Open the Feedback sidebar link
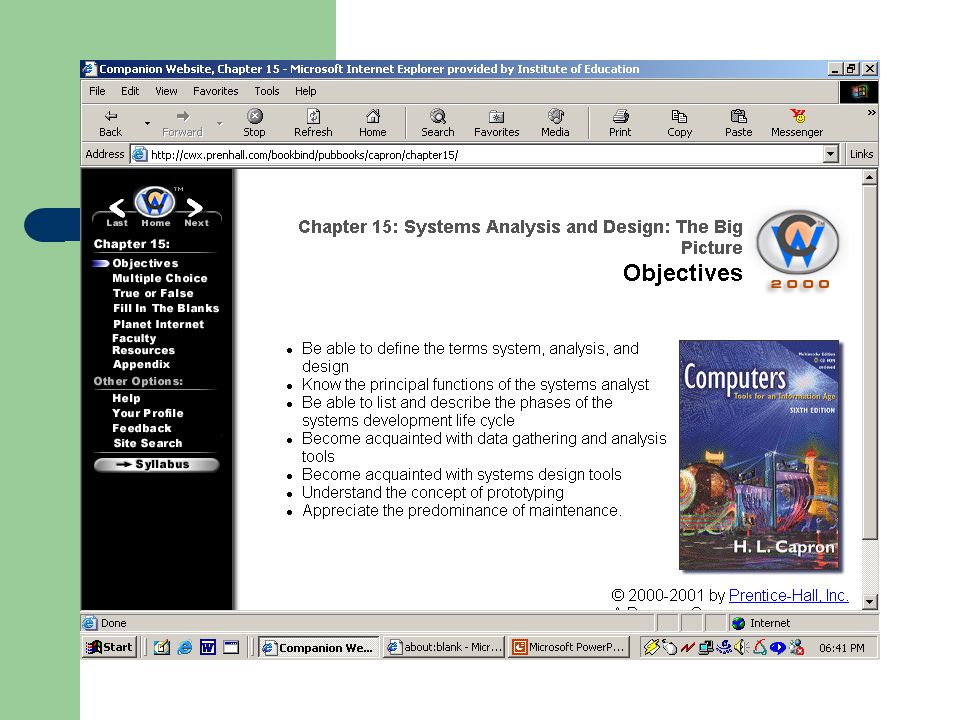Viewport: 960px width, 720px height. (x=142, y=429)
